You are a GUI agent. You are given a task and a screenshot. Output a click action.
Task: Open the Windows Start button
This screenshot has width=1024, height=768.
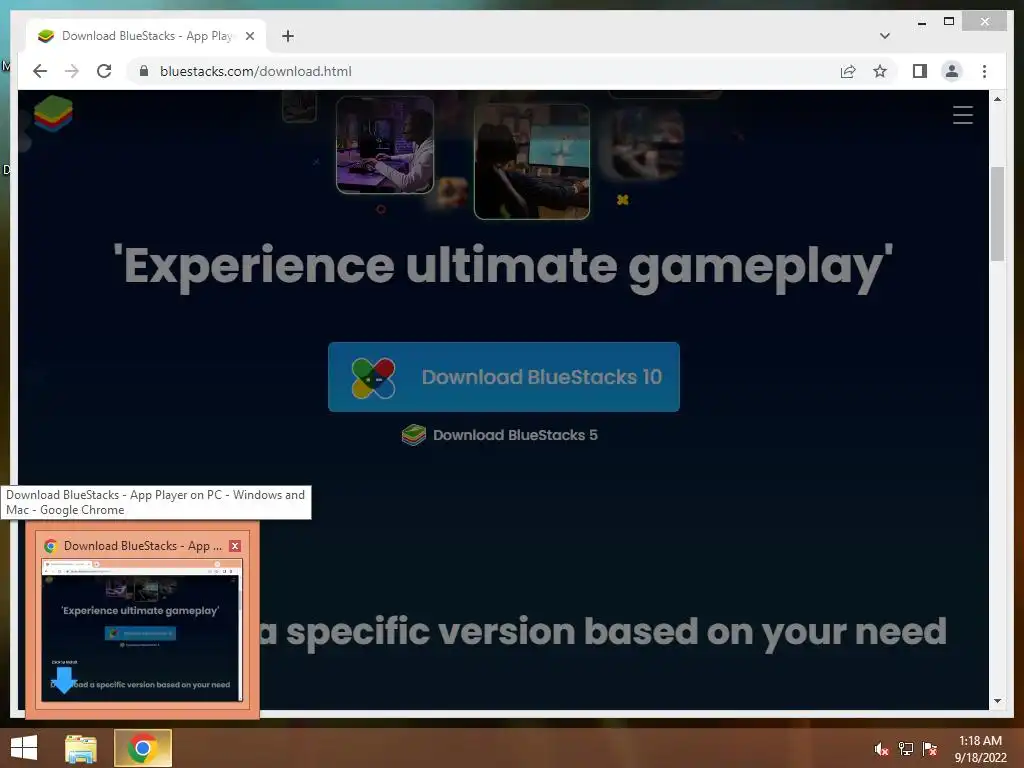coord(24,748)
